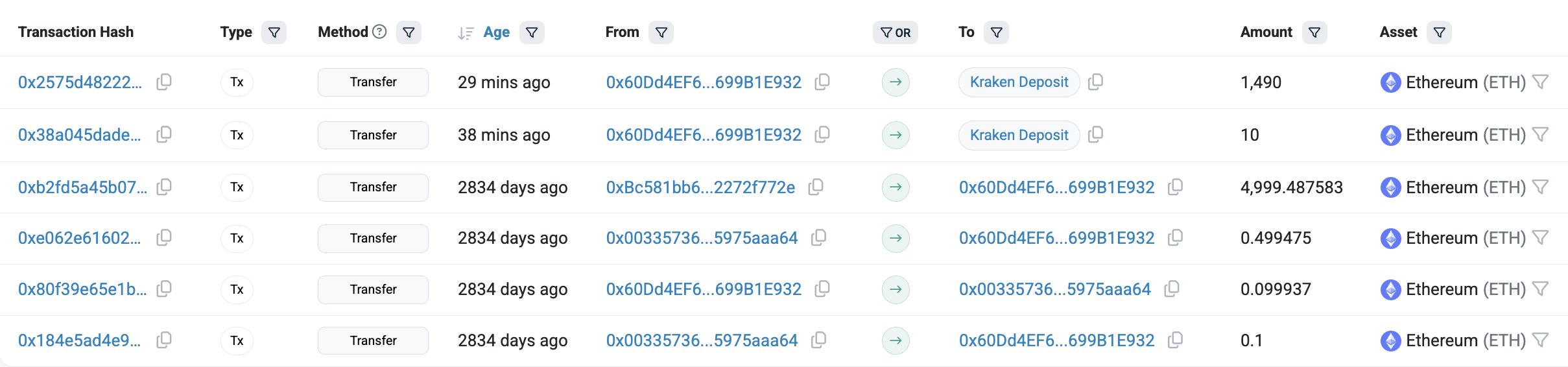
Task: Click the arrow direction indicator in the 0.499475 row
Action: (x=896, y=238)
